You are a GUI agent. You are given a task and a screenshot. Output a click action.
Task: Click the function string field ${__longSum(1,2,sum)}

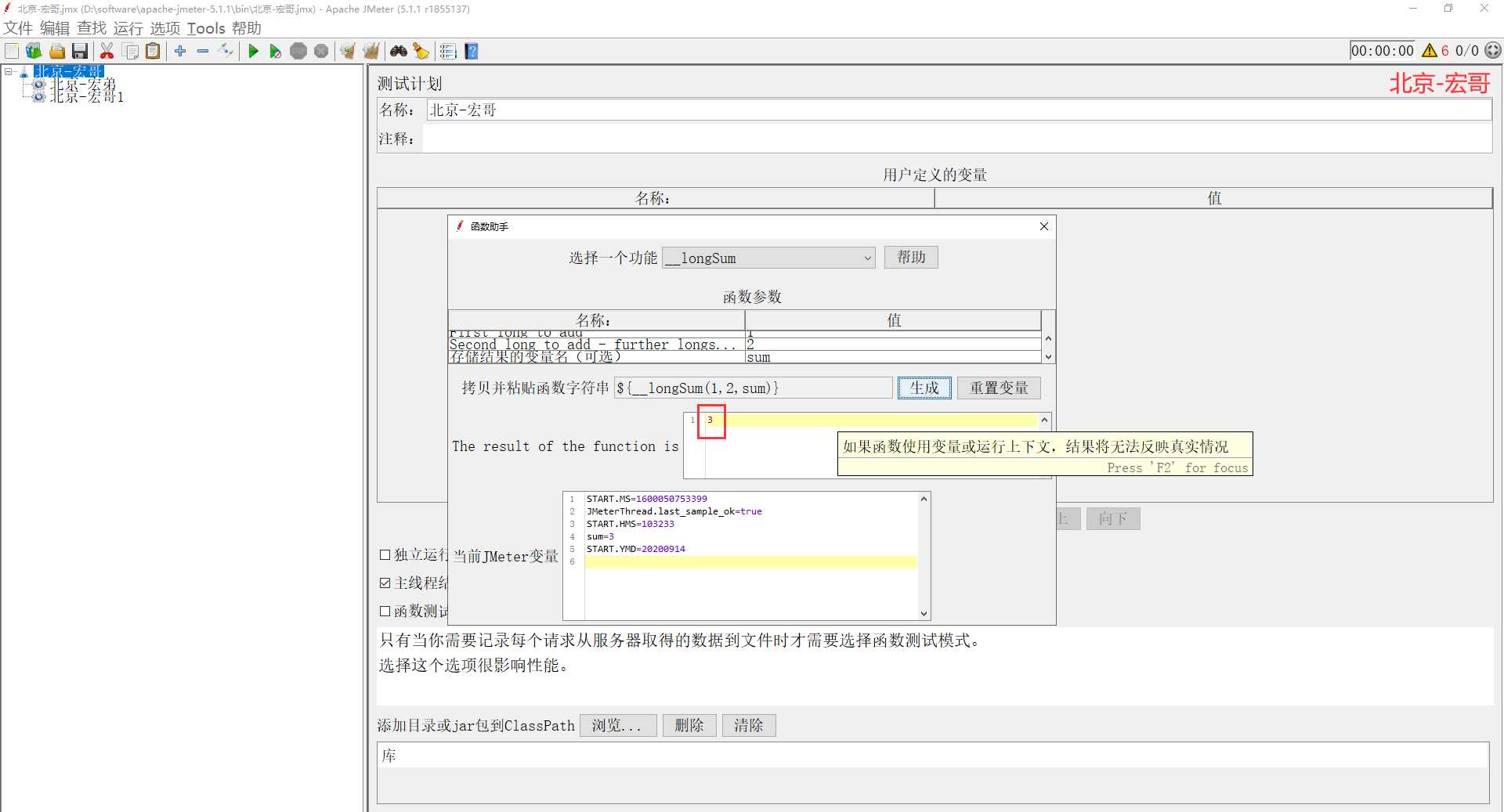[x=753, y=388]
